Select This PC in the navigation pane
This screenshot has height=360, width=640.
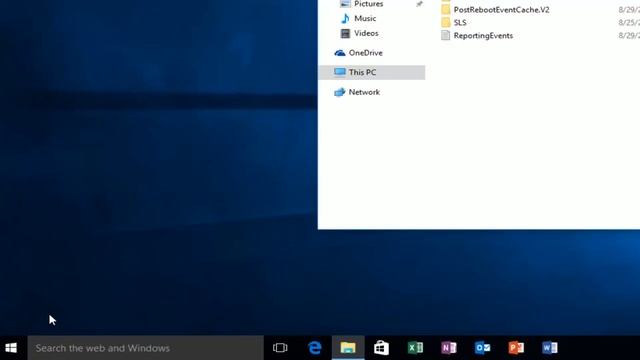(x=371, y=72)
